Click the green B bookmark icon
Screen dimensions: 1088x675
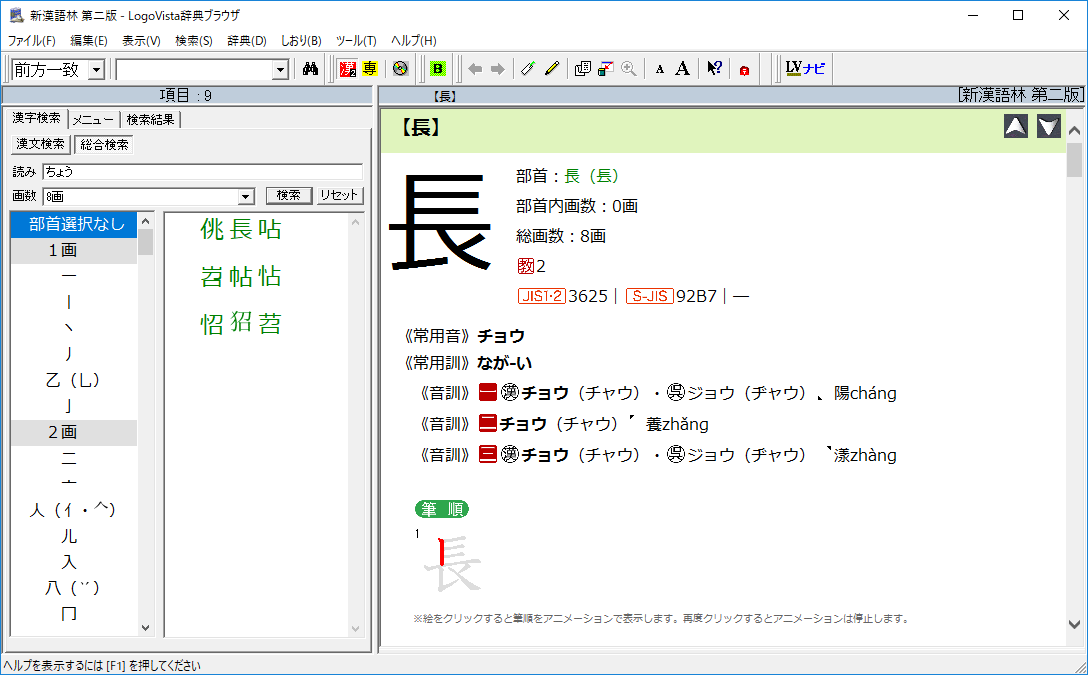[x=437, y=69]
